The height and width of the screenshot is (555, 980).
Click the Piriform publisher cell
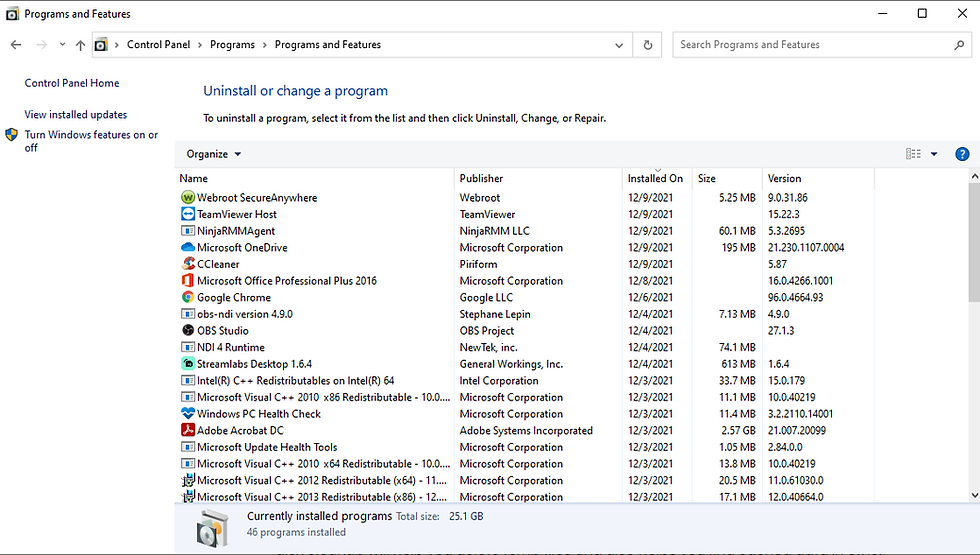(x=479, y=264)
